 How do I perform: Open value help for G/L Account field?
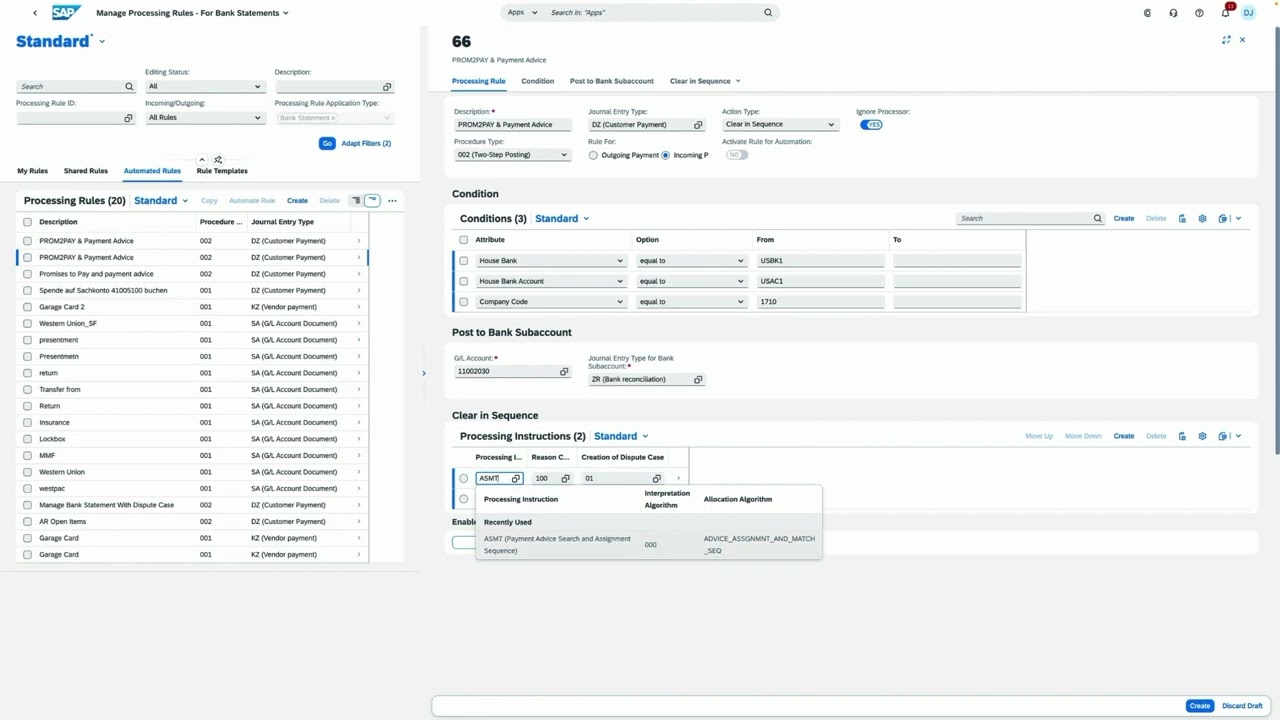pos(564,372)
